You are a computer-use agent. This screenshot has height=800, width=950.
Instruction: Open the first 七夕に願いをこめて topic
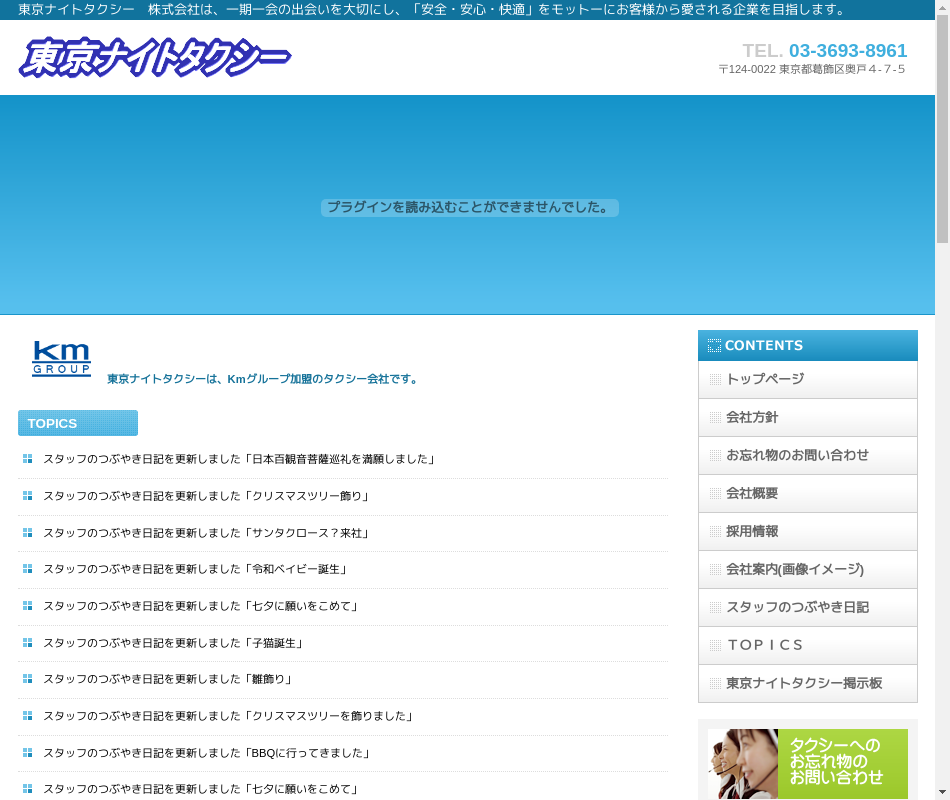201,606
